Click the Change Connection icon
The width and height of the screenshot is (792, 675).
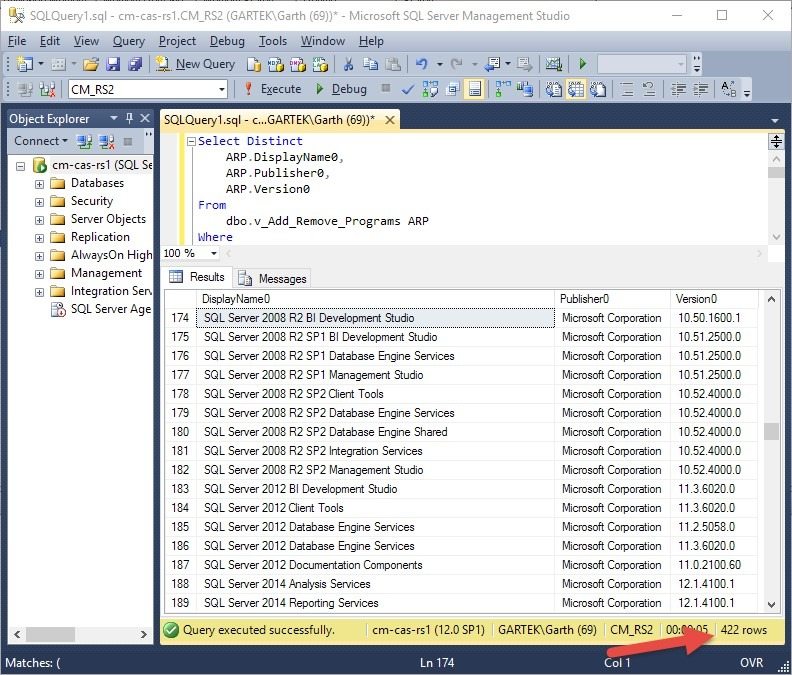[x=47, y=90]
